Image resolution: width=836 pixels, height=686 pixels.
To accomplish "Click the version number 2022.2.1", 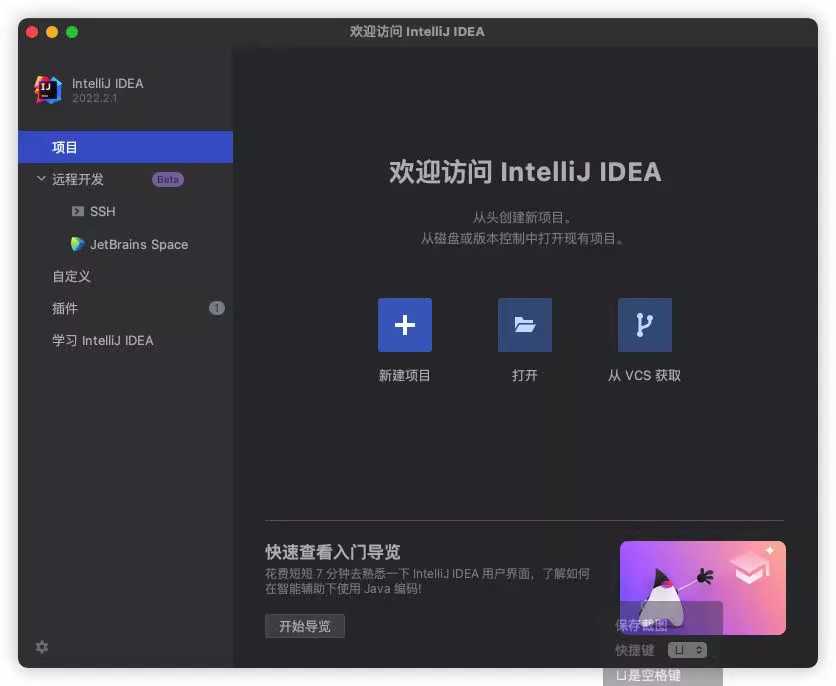I will pyautogui.click(x=95, y=98).
